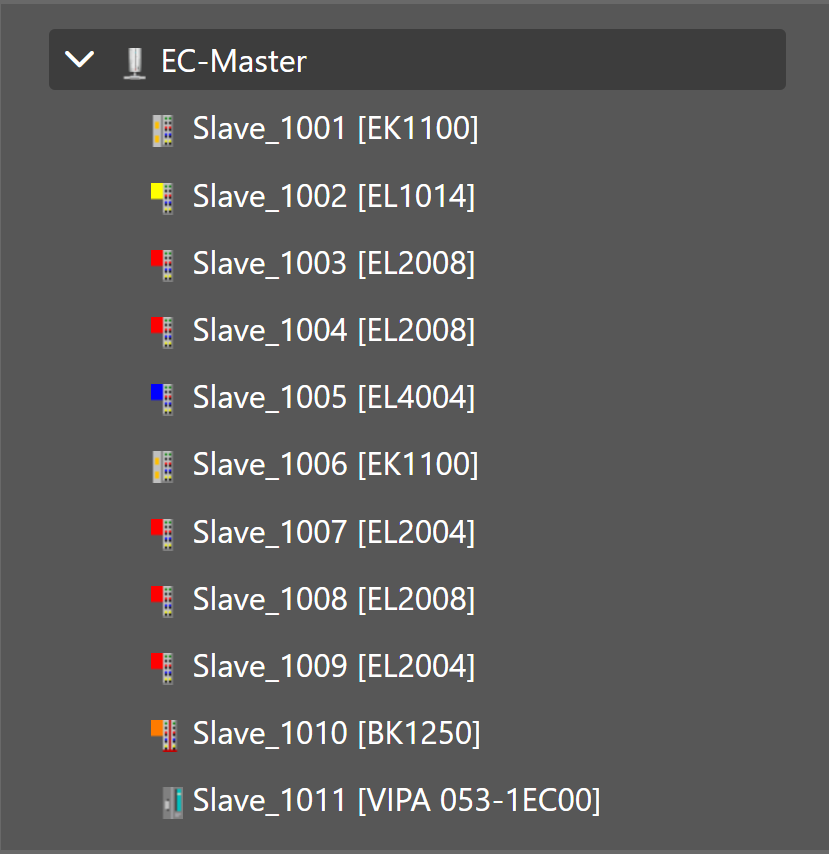
Task: Select Slave_1001 [EK1100] in the tree
Action: pyautogui.click(x=335, y=128)
